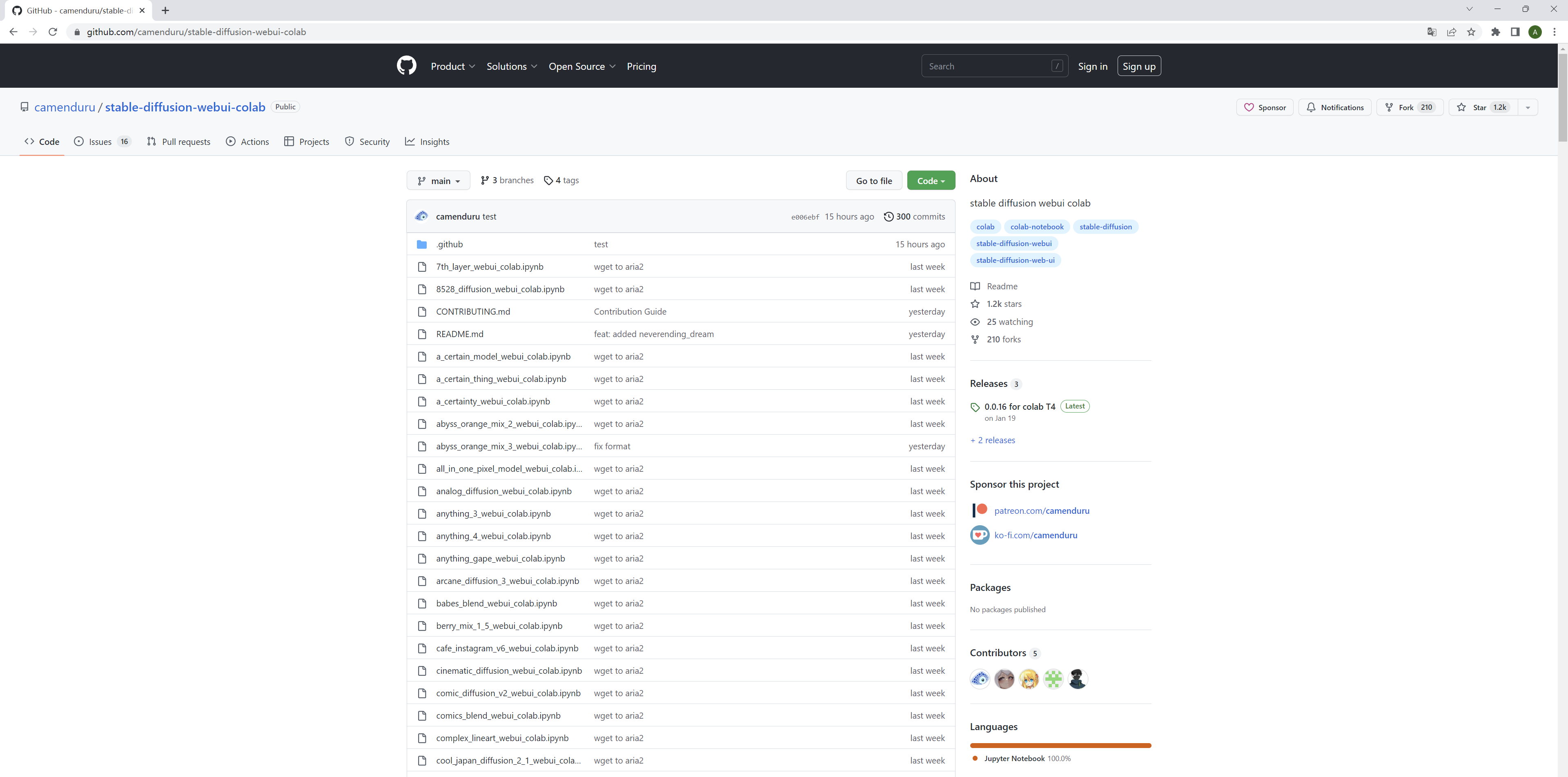
Task: Click the last contributor avatar in dark clothing
Action: pyautogui.click(x=1078, y=678)
